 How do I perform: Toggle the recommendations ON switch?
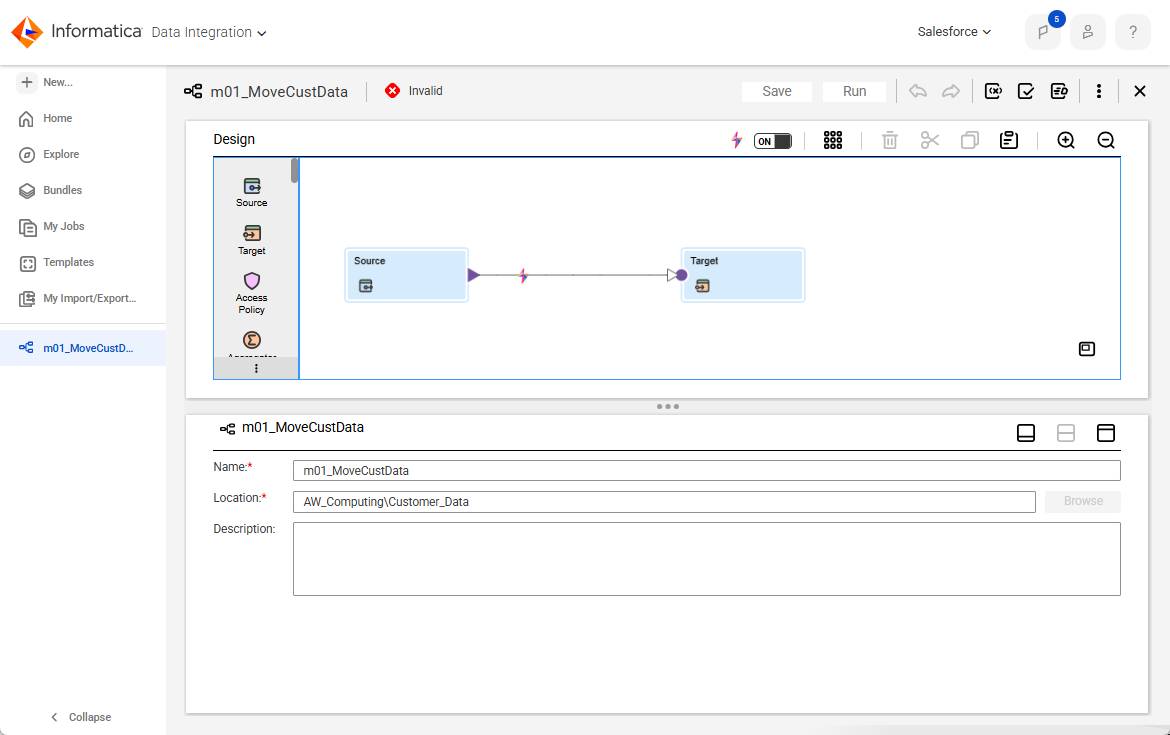tap(772, 141)
